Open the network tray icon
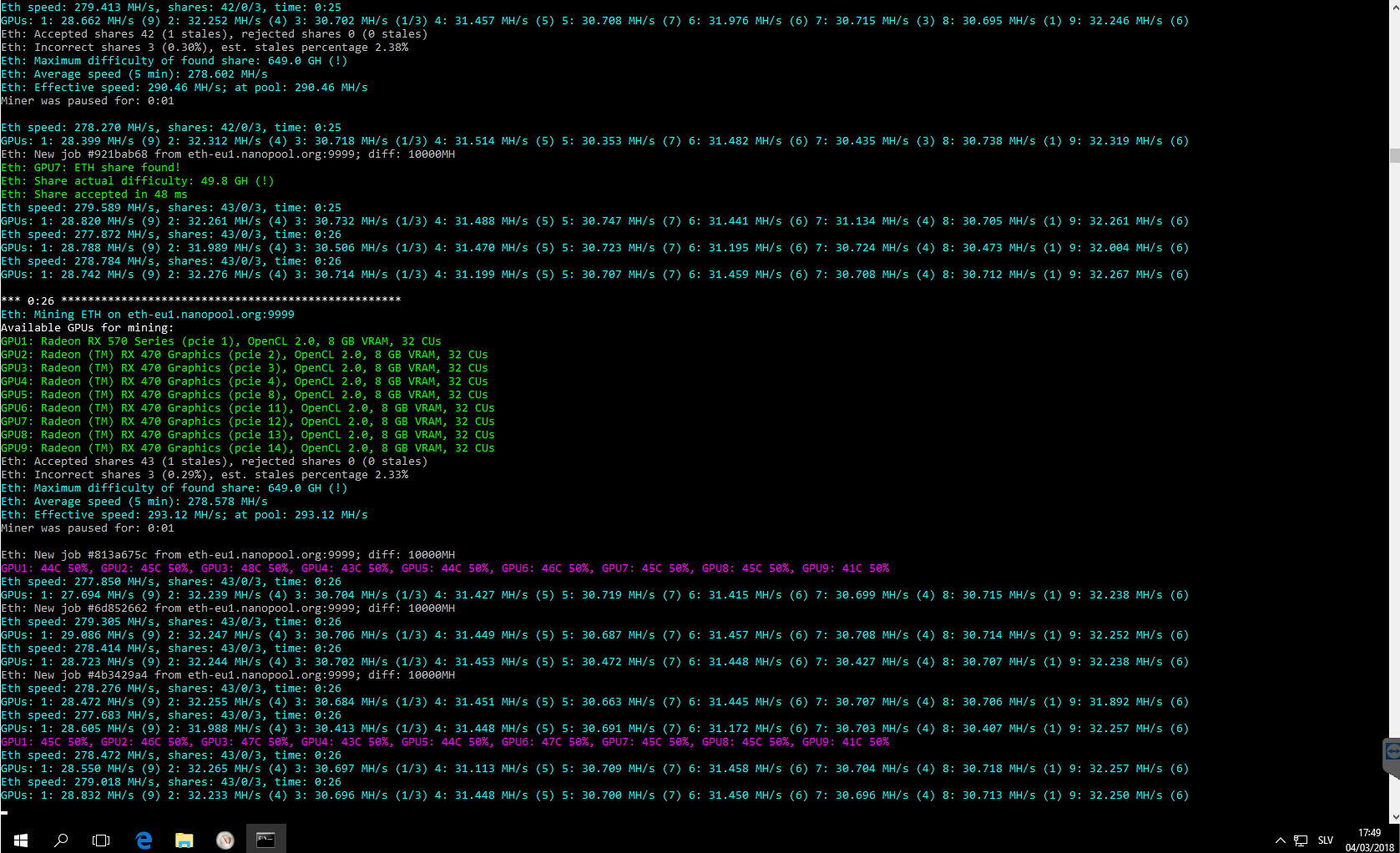This screenshot has width=1400, height=853. (1301, 840)
